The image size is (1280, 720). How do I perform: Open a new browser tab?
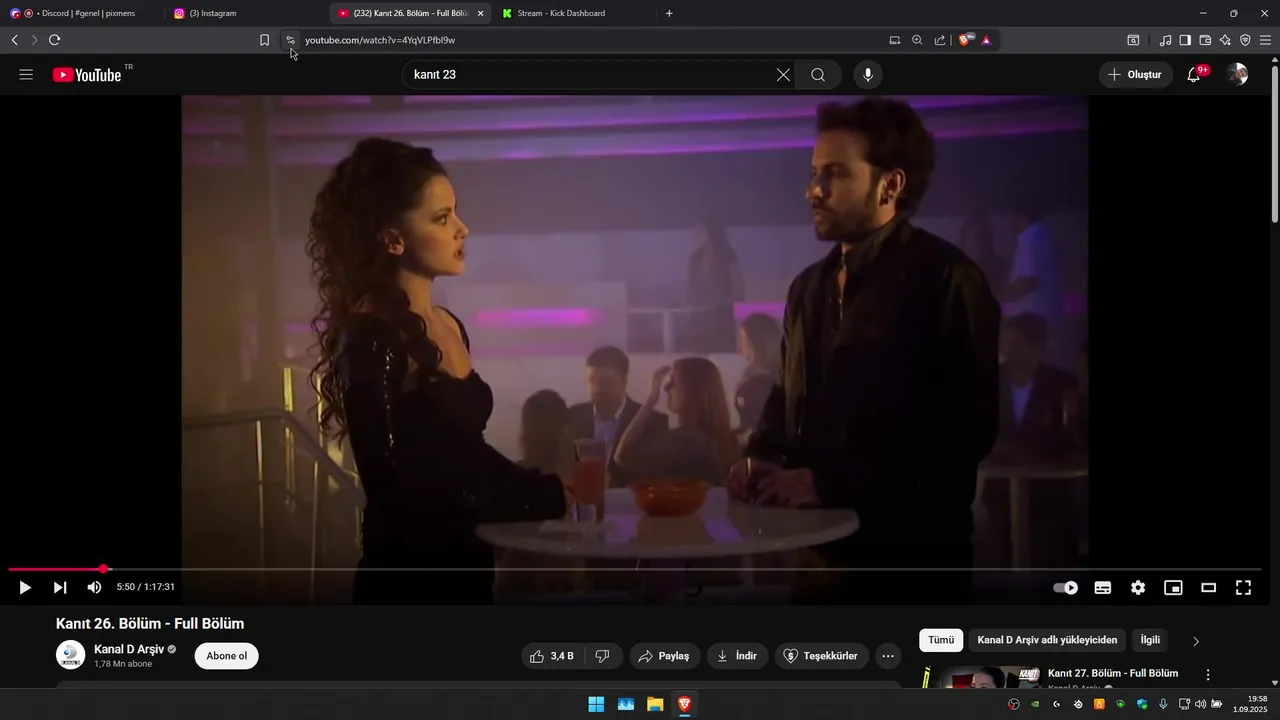(x=669, y=13)
